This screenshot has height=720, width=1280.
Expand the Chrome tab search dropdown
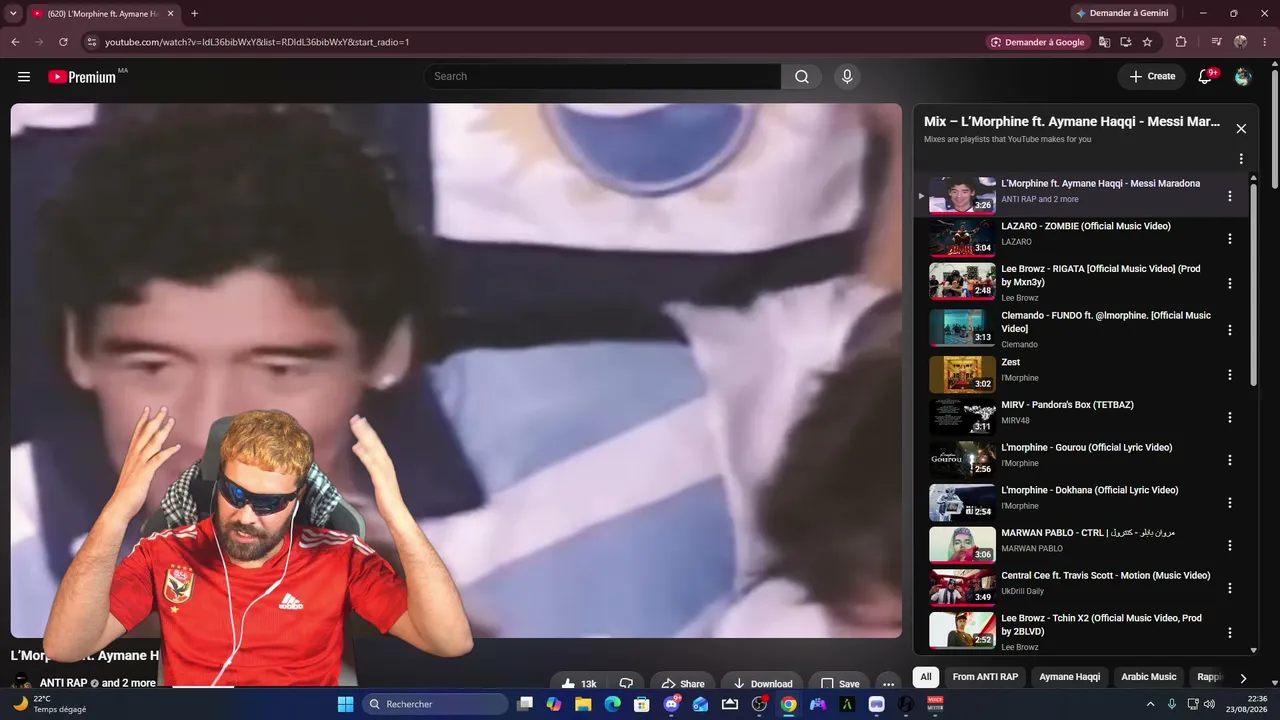pyautogui.click(x=13, y=14)
